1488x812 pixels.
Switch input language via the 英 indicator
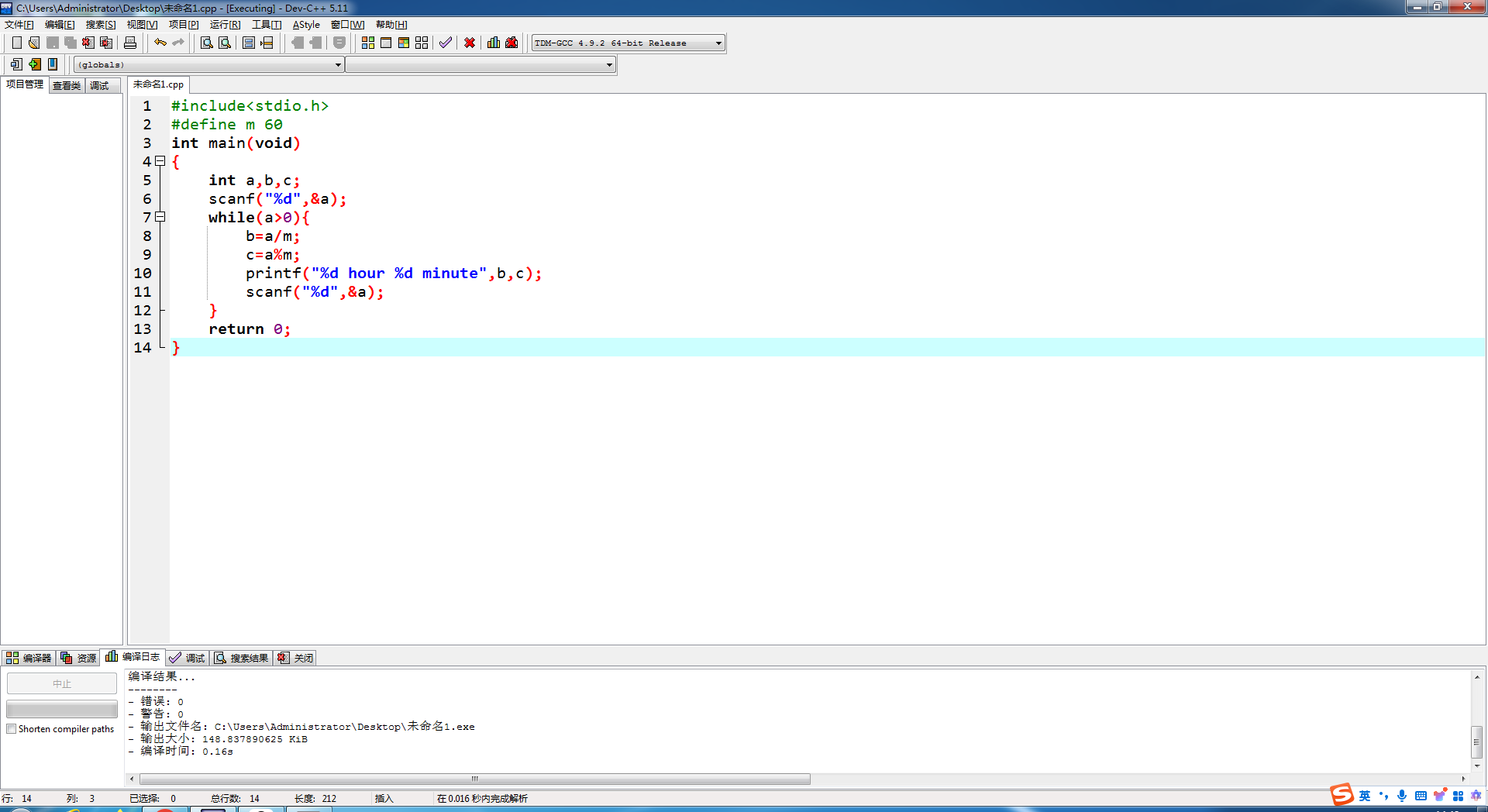(x=1365, y=796)
